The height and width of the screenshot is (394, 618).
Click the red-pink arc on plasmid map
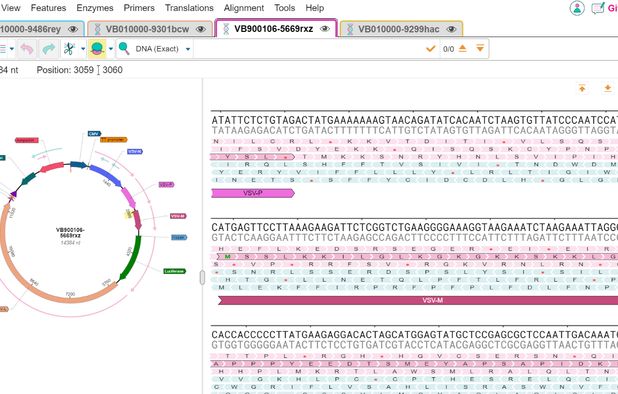[52, 167]
